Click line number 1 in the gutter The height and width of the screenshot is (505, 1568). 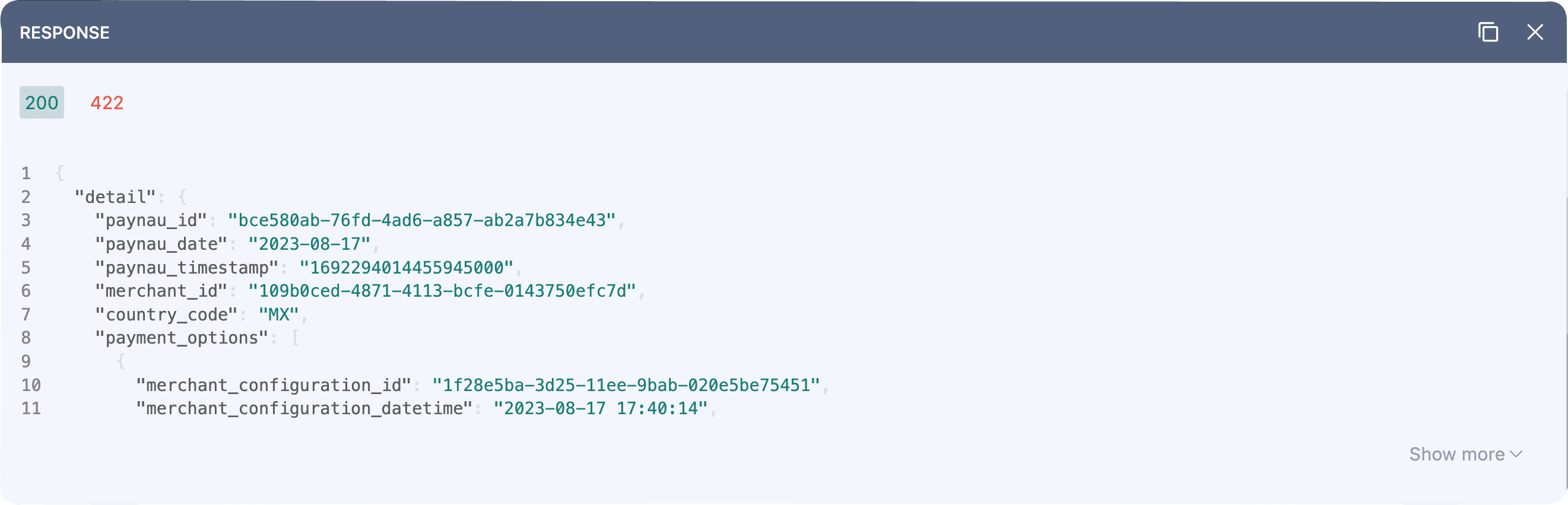click(26, 173)
